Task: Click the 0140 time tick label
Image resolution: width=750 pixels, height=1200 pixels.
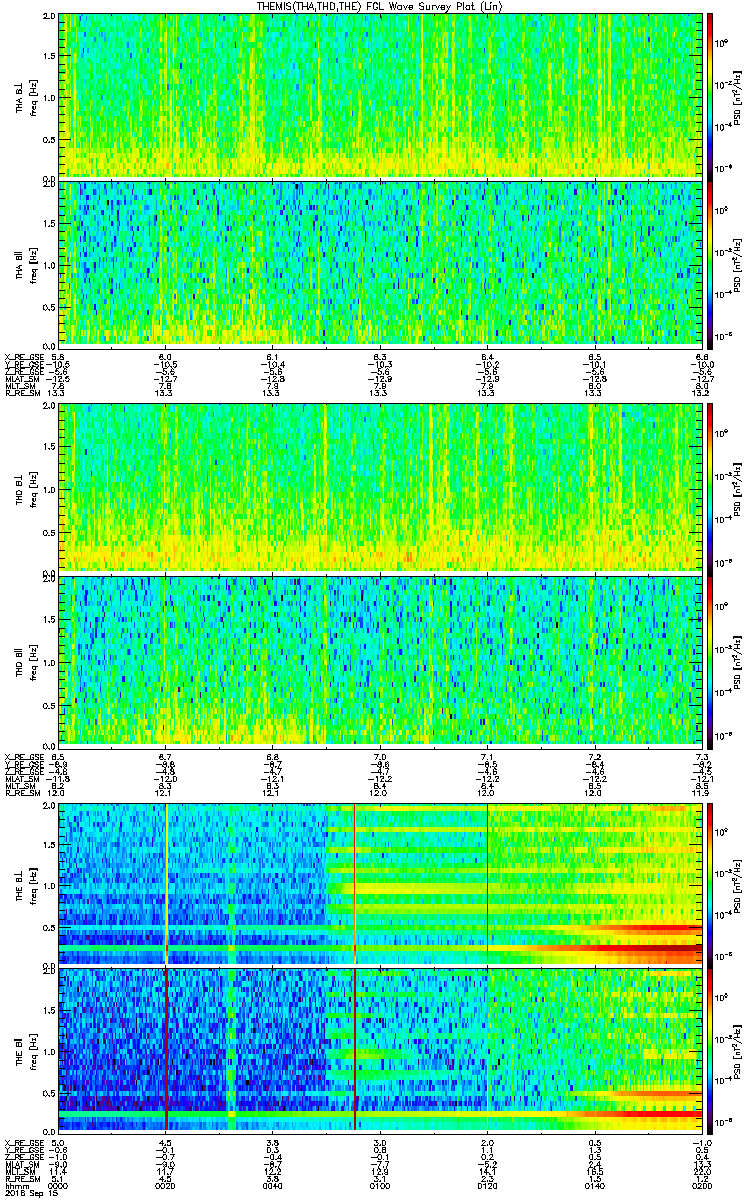Action: click(594, 1185)
